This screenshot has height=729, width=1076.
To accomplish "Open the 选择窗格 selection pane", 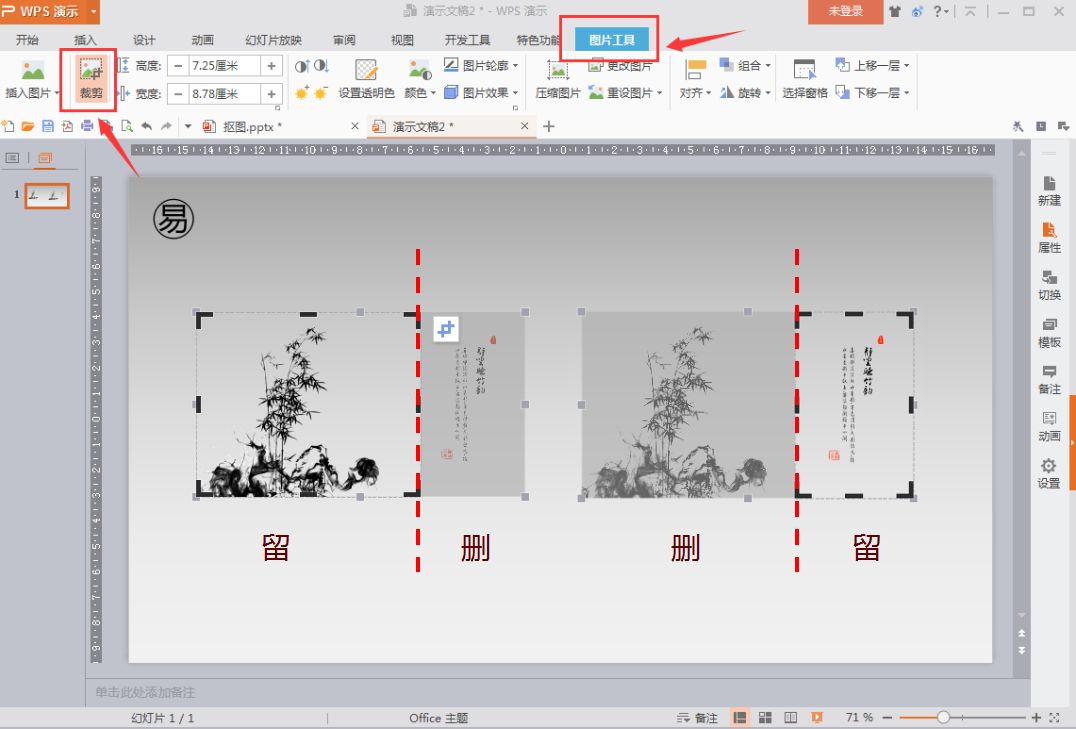I will pyautogui.click(x=804, y=79).
